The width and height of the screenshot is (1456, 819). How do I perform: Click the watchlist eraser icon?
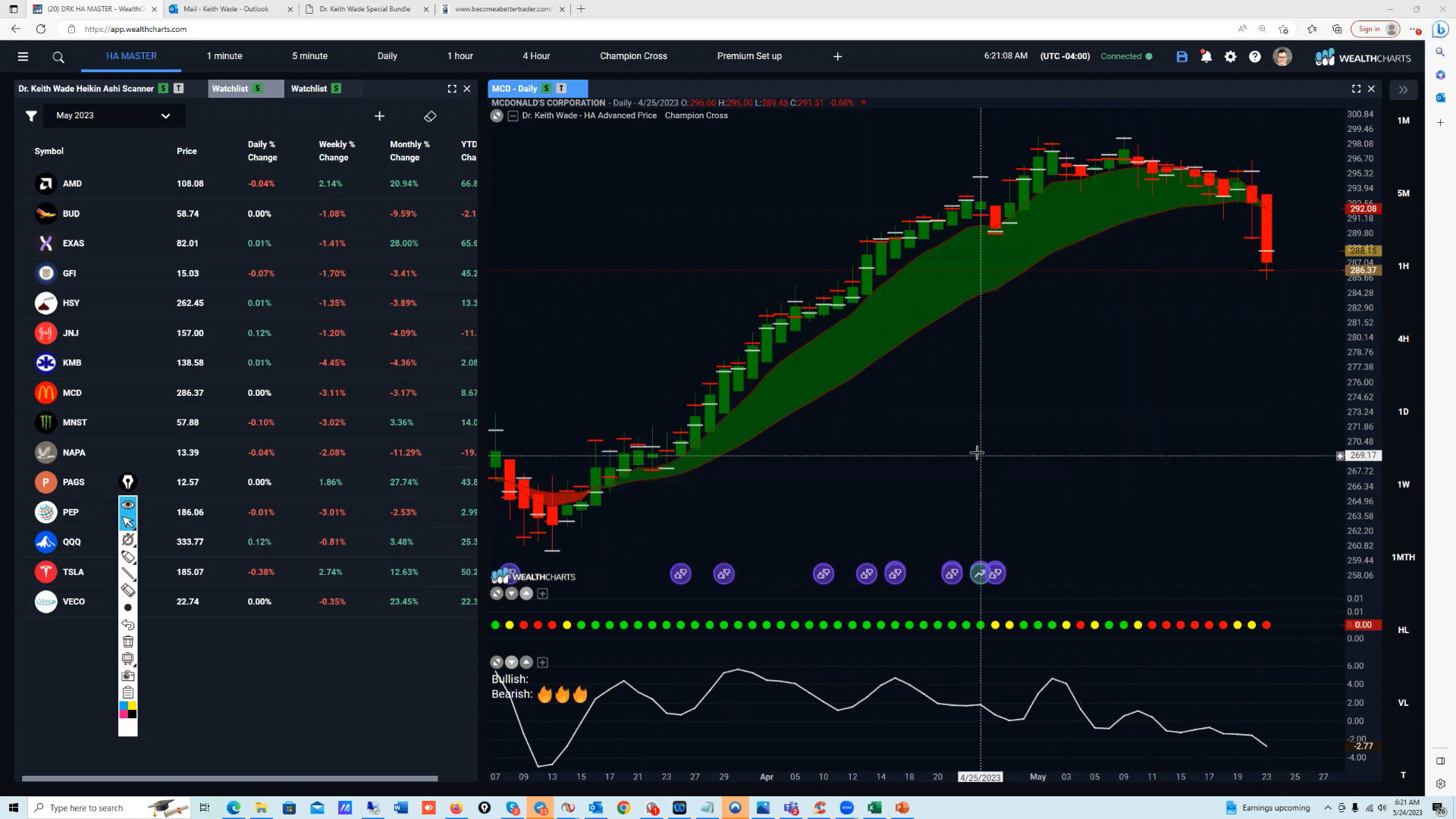coord(430,116)
